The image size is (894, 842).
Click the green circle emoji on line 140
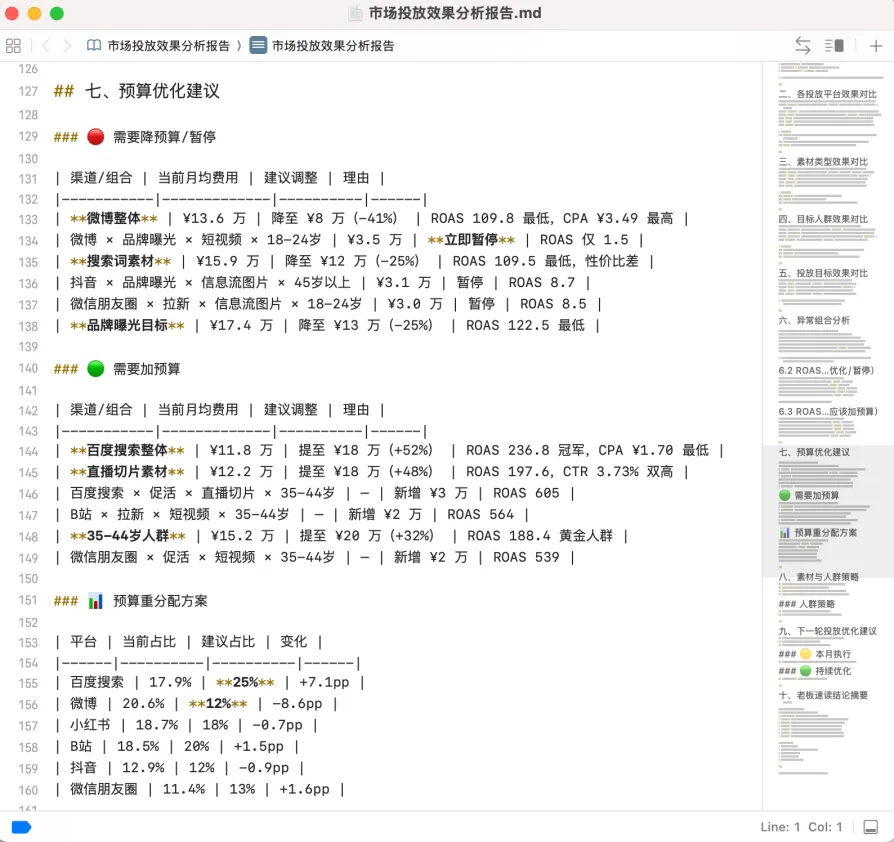click(x=95, y=369)
